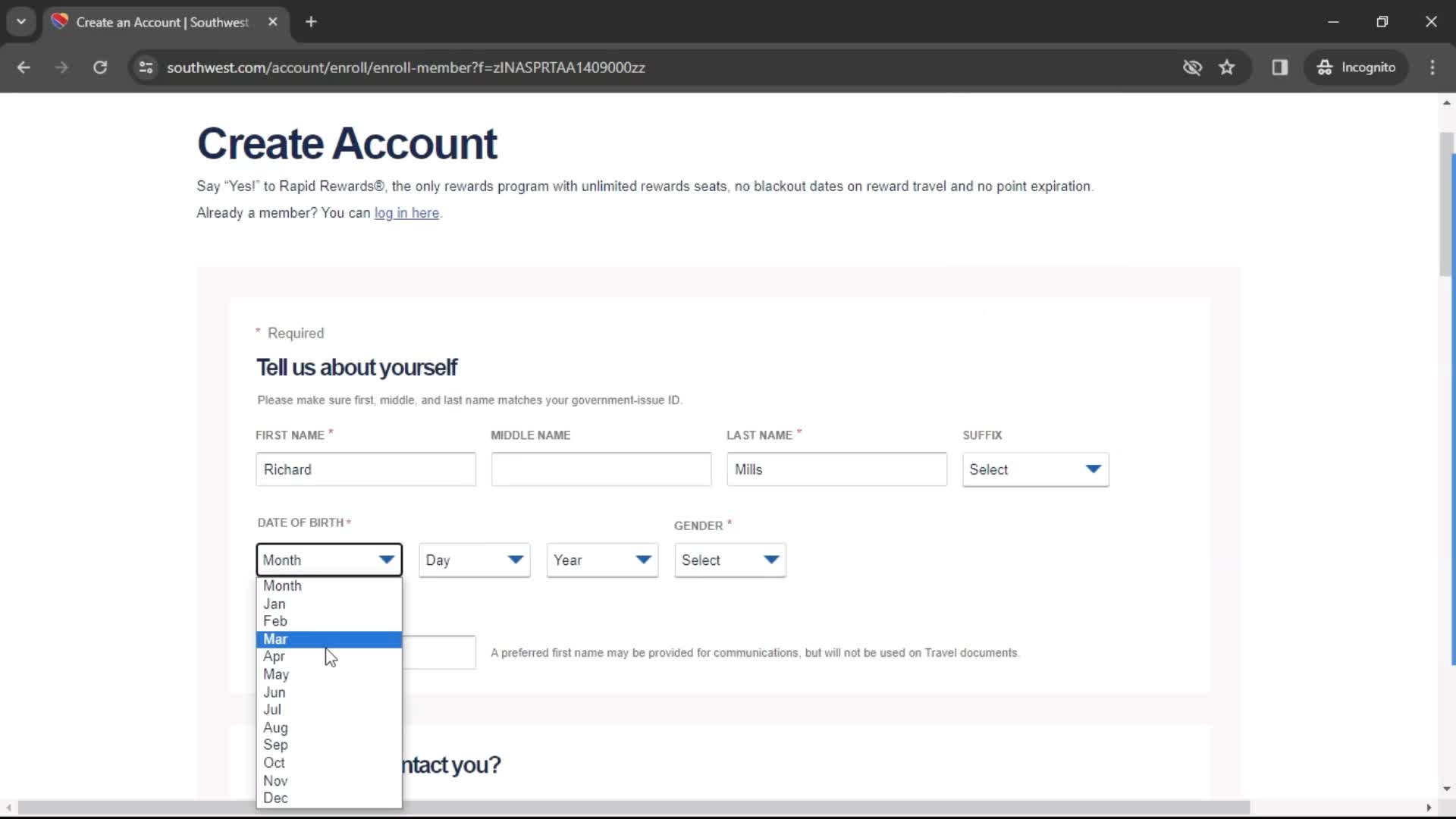Click the Southwest Airlines favicon icon
Screen dimensions: 1456x819
(x=62, y=21)
